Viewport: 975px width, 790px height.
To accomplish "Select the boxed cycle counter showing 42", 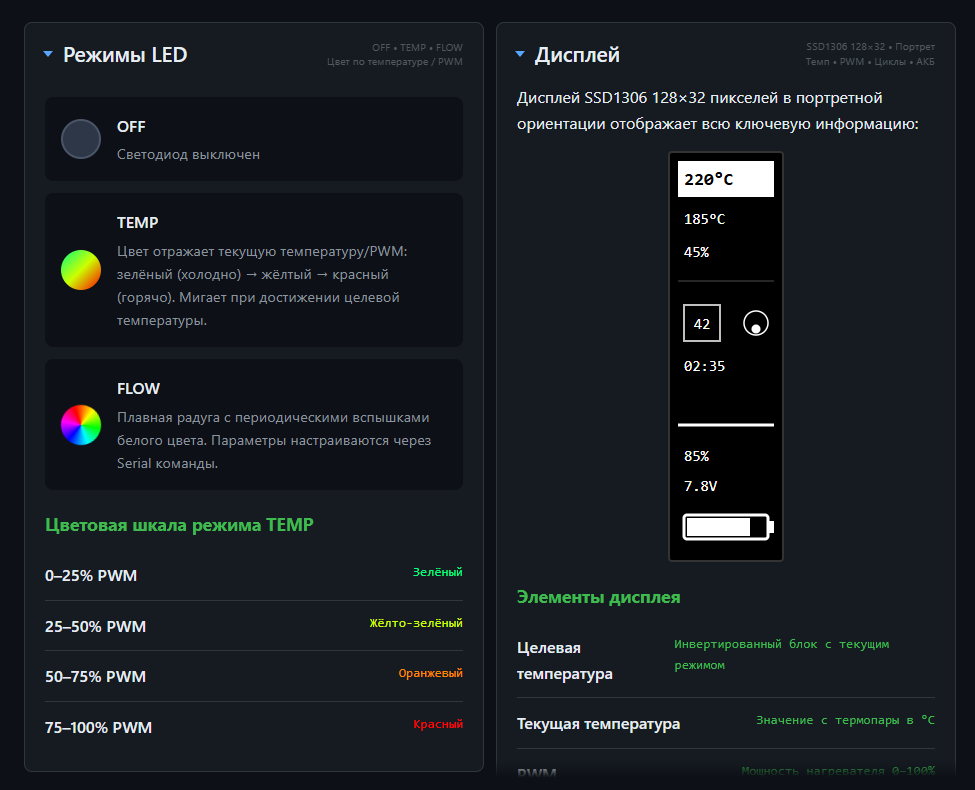I will 701,322.
